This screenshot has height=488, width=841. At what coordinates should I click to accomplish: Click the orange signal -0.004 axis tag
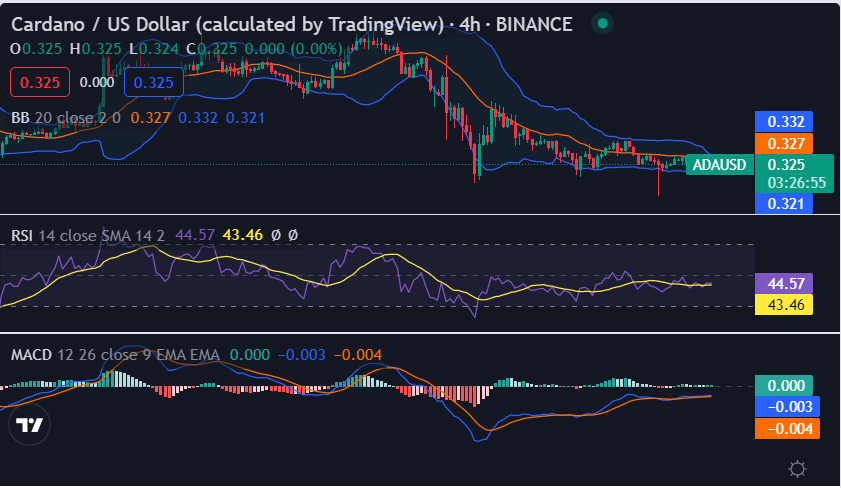point(787,428)
